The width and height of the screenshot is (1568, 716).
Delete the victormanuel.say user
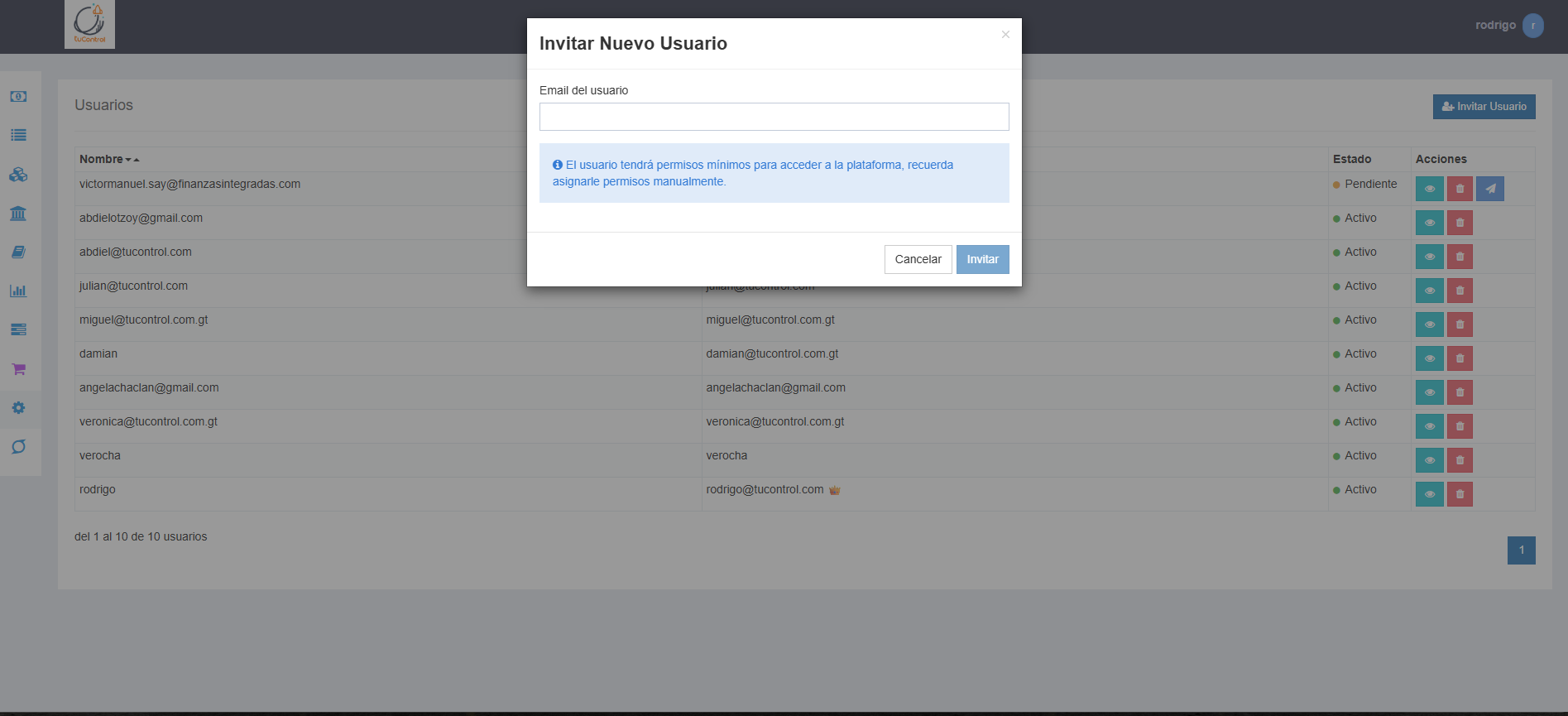click(x=1460, y=189)
